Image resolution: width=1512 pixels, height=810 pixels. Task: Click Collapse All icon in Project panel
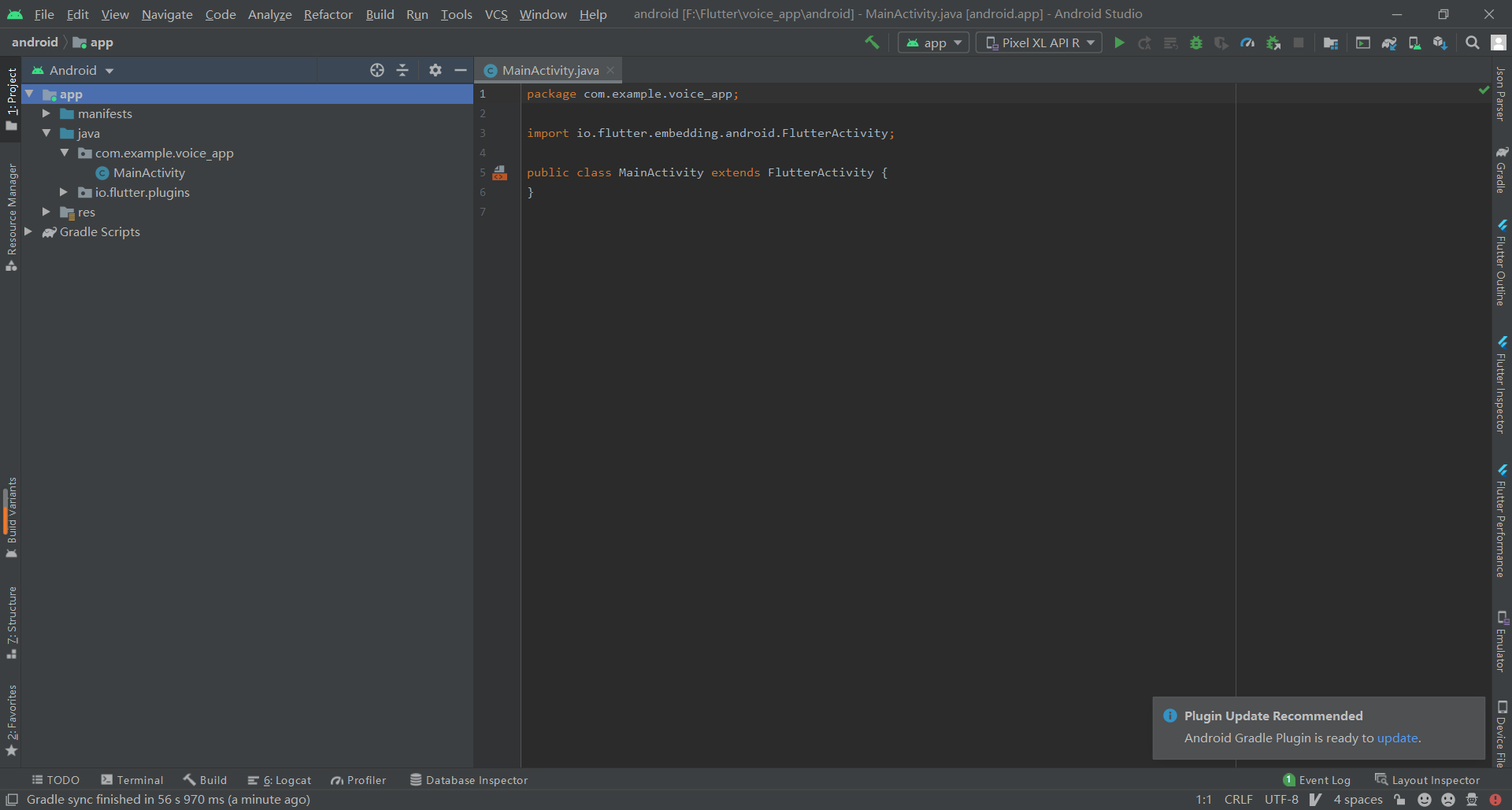click(402, 70)
